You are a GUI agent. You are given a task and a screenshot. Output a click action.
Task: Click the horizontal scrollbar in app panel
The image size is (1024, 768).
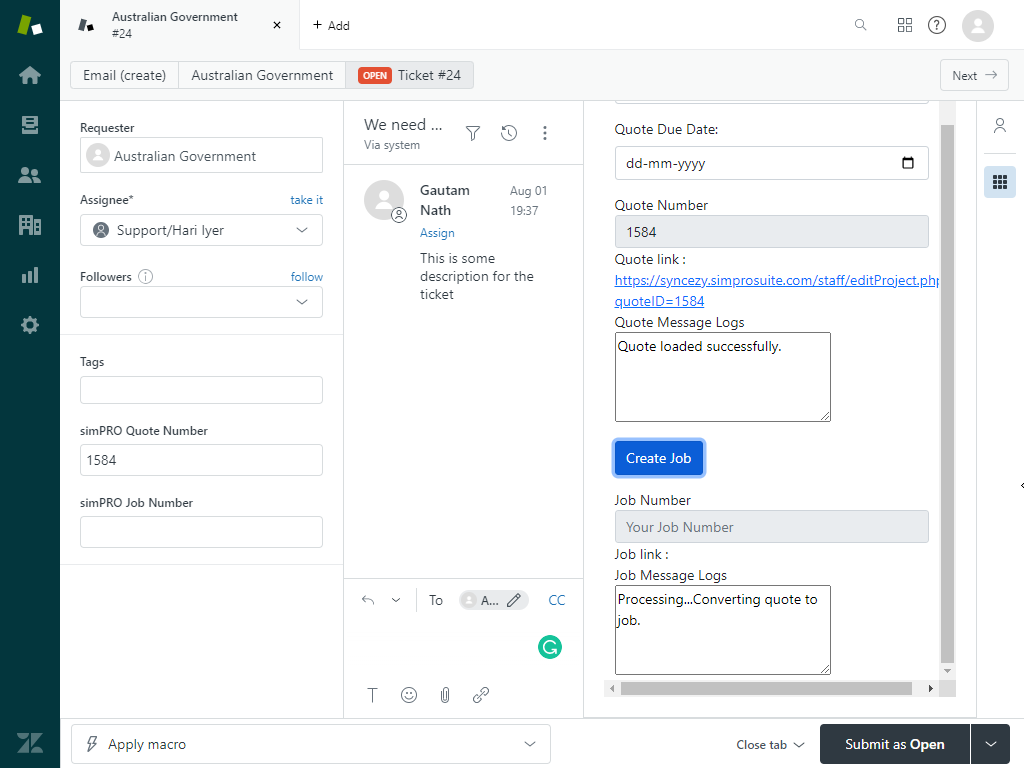point(765,688)
